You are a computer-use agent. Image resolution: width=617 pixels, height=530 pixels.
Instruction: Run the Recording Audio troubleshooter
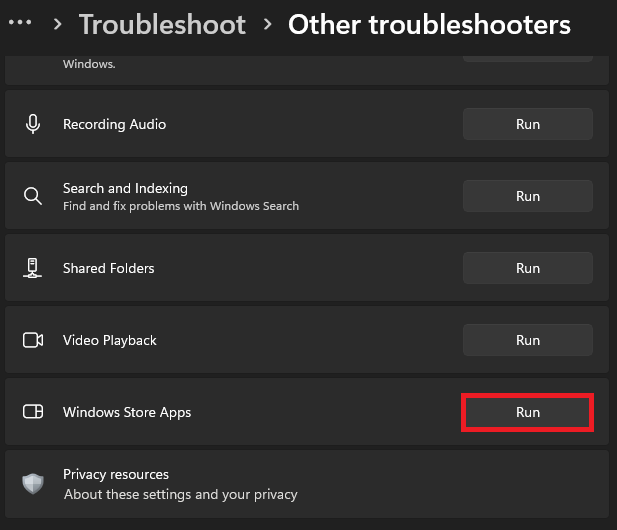click(527, 124)
